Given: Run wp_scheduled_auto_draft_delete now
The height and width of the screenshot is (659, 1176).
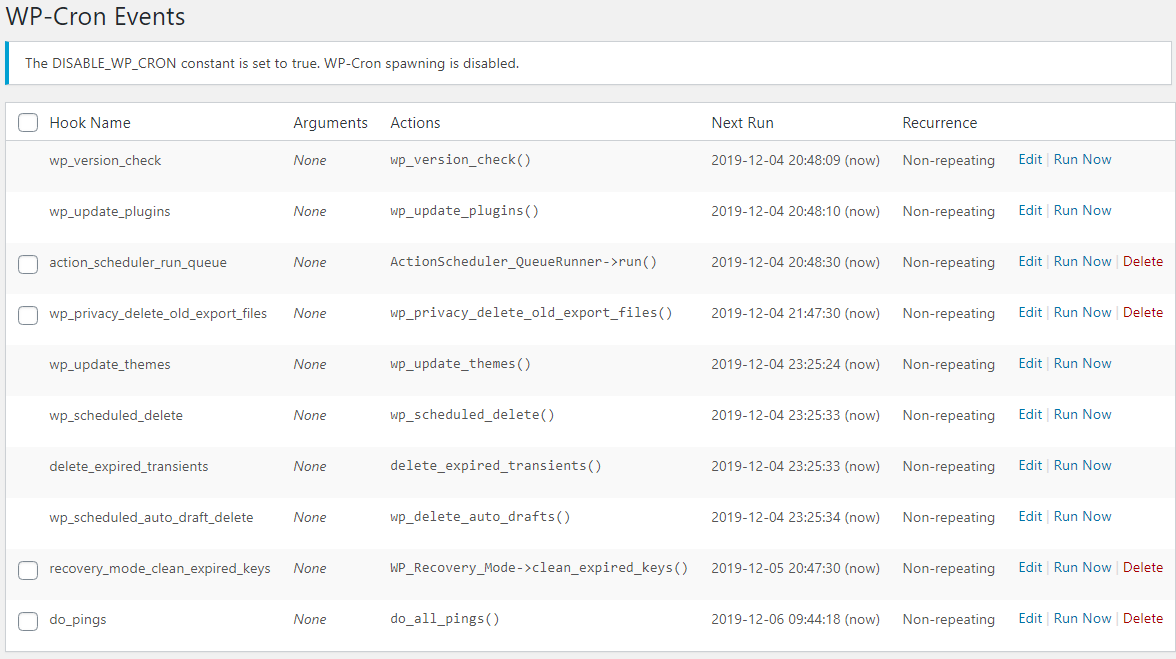Looking at the screenshot, I should pos(1082,517).
